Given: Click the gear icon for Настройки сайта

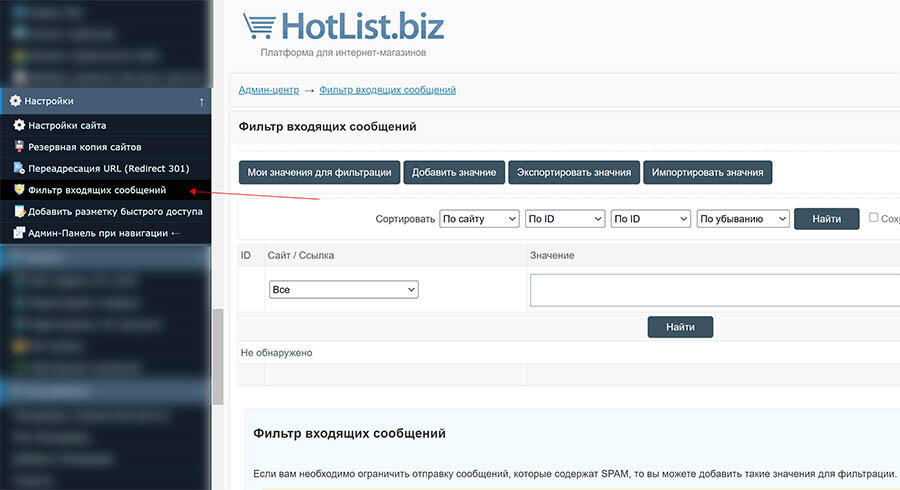Looking at the screenshot, I should click(x=19, y=126).
